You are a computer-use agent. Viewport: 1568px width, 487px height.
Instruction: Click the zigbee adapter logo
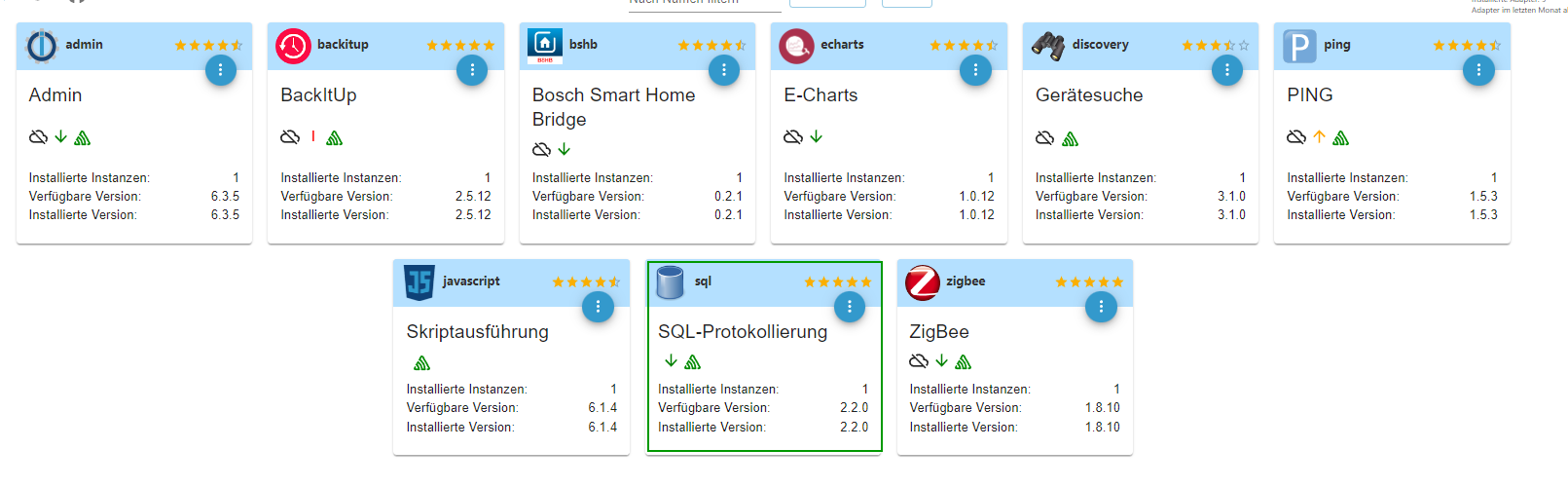923,282
